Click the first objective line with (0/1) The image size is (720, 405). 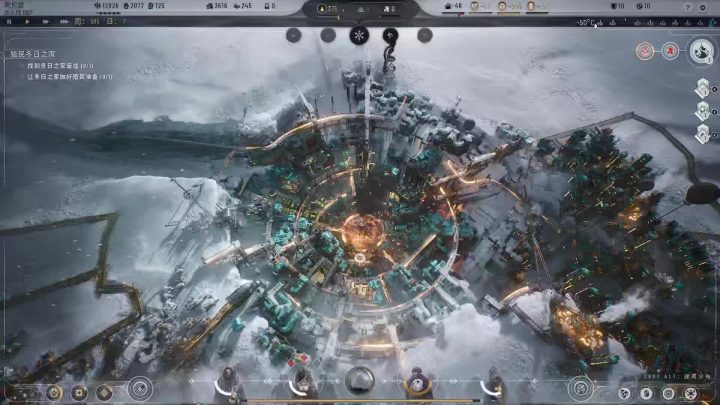(x=61, y=66)
